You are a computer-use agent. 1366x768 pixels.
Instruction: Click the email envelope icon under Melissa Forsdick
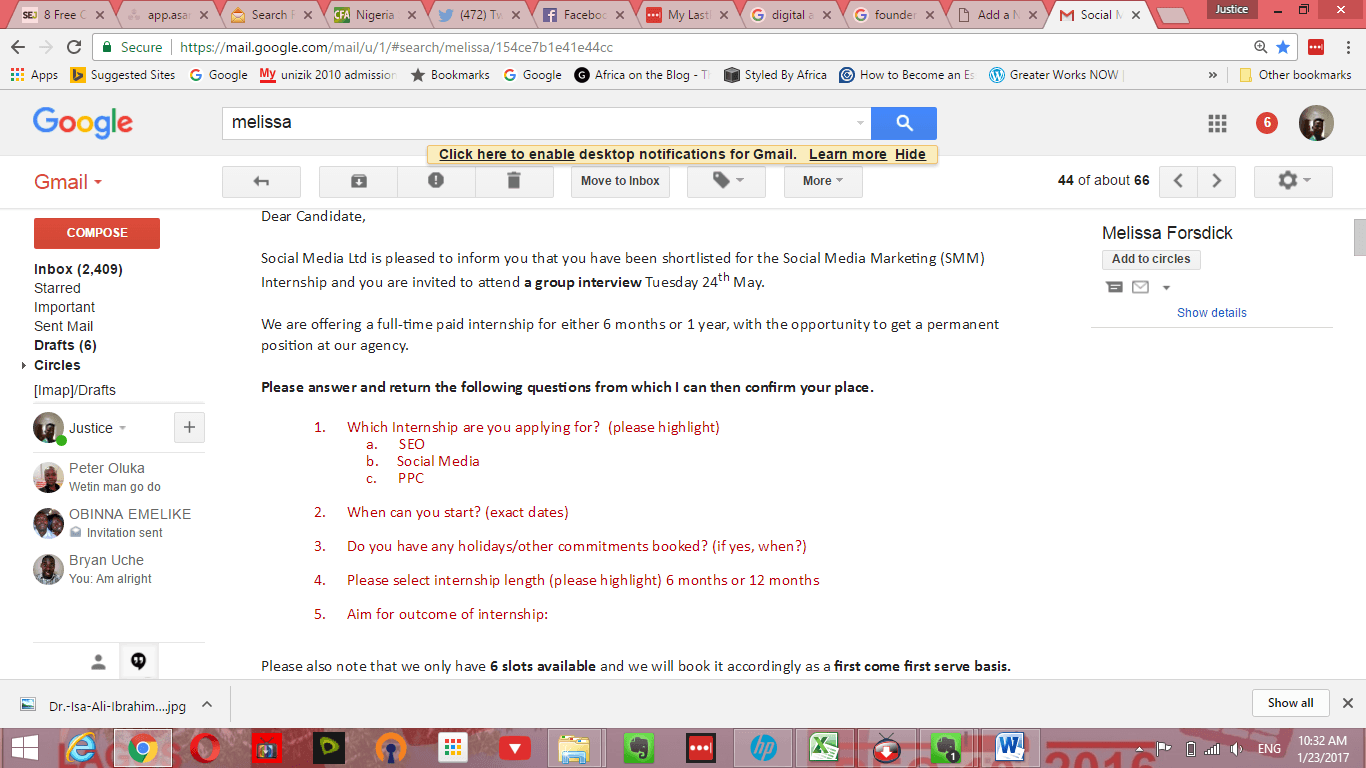coord(1140,288)
